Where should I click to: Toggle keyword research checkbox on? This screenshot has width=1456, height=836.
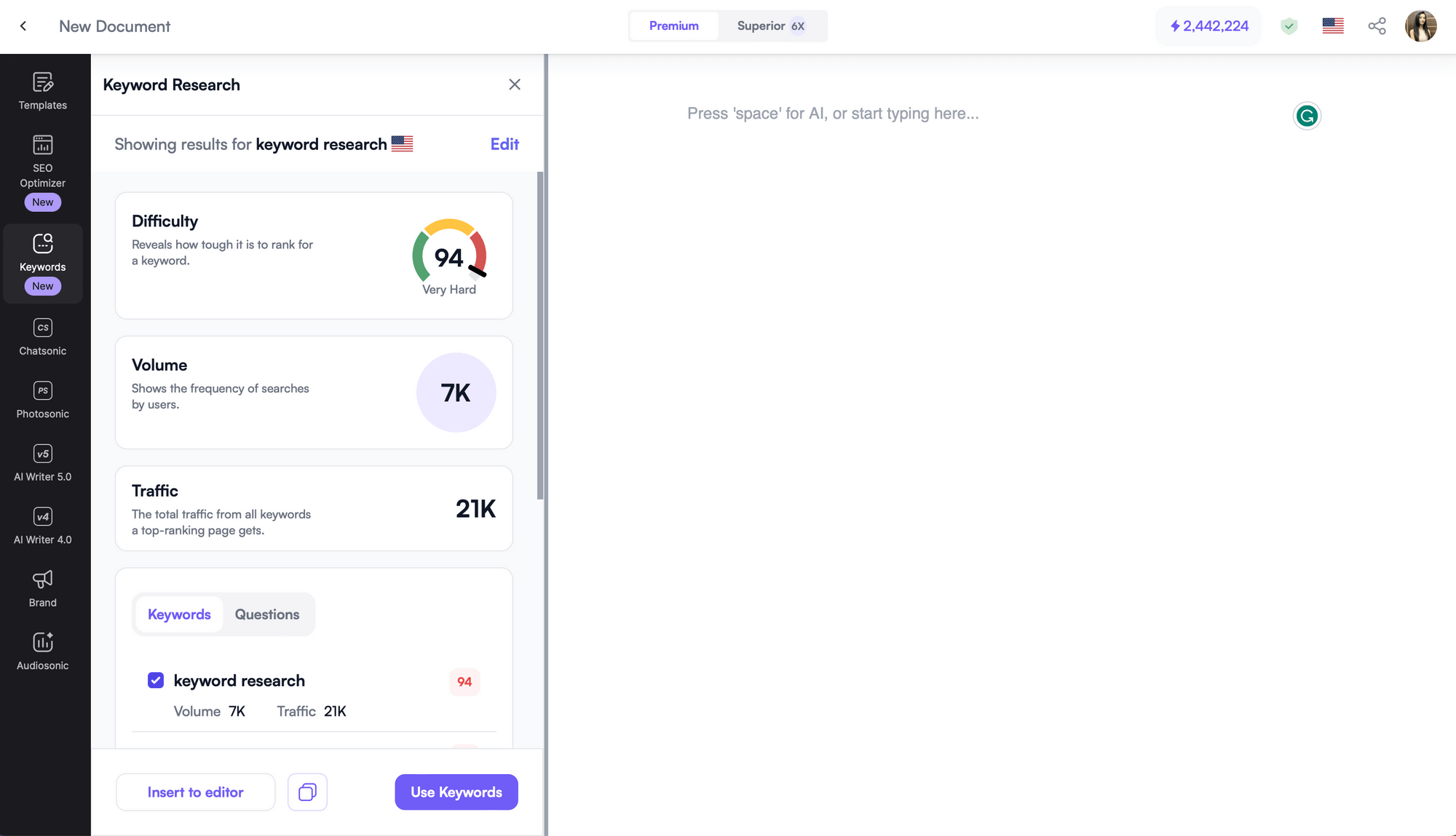(x=155, y=680)
